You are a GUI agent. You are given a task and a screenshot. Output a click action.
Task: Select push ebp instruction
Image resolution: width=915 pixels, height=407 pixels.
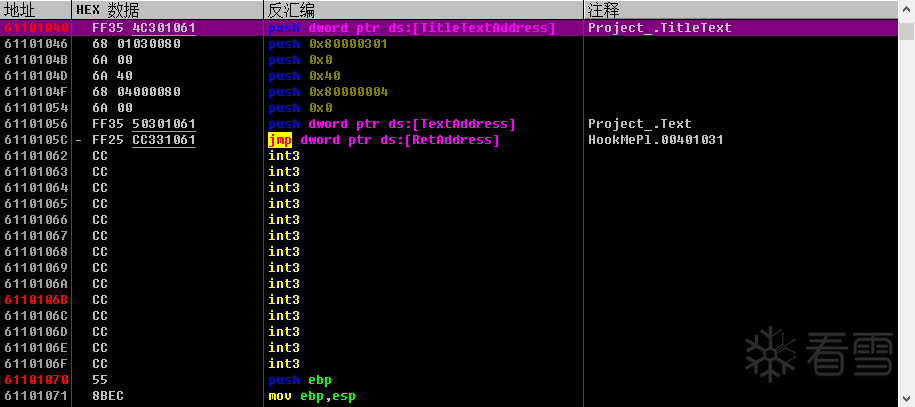(x=300, y=380)
